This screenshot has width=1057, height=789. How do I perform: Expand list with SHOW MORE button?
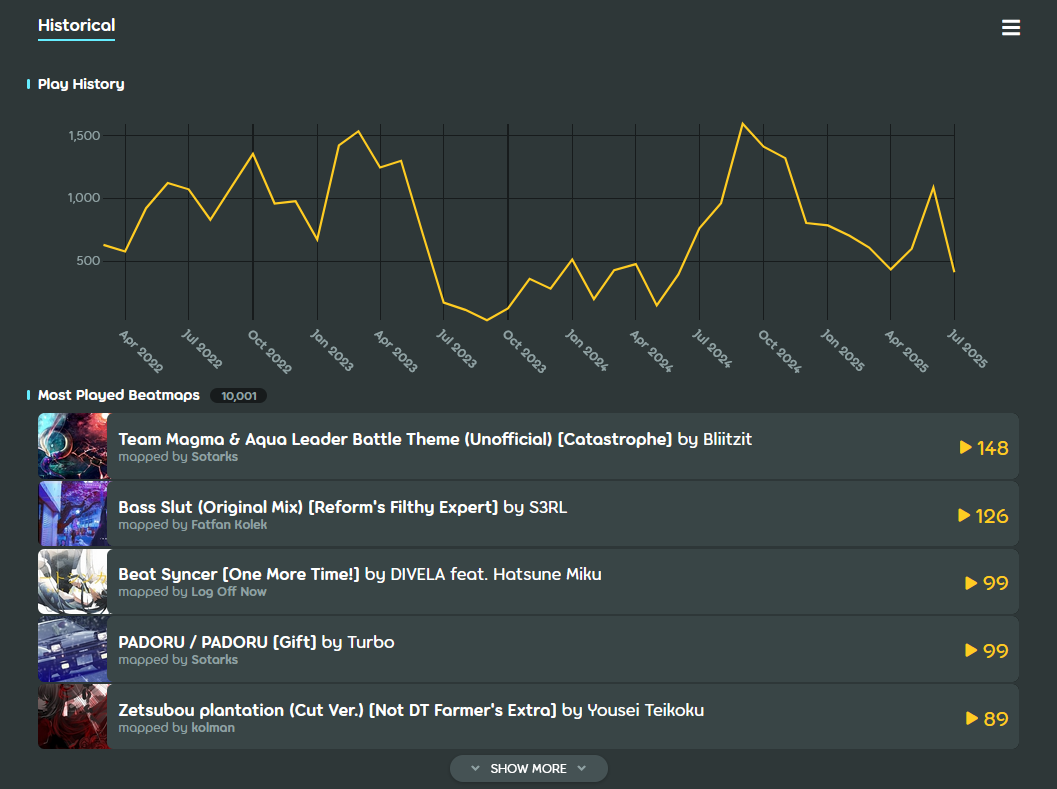pos(528,768)
